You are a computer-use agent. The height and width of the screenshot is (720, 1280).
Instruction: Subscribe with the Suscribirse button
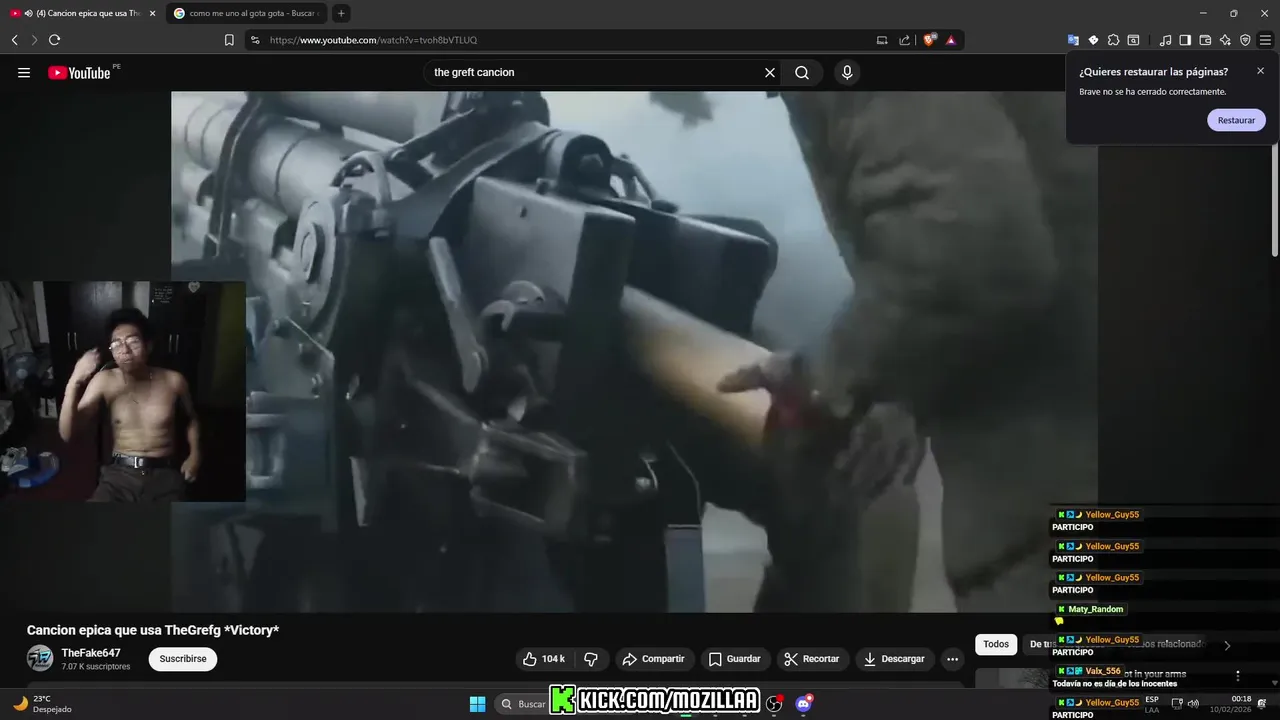[x=183, y=659]
